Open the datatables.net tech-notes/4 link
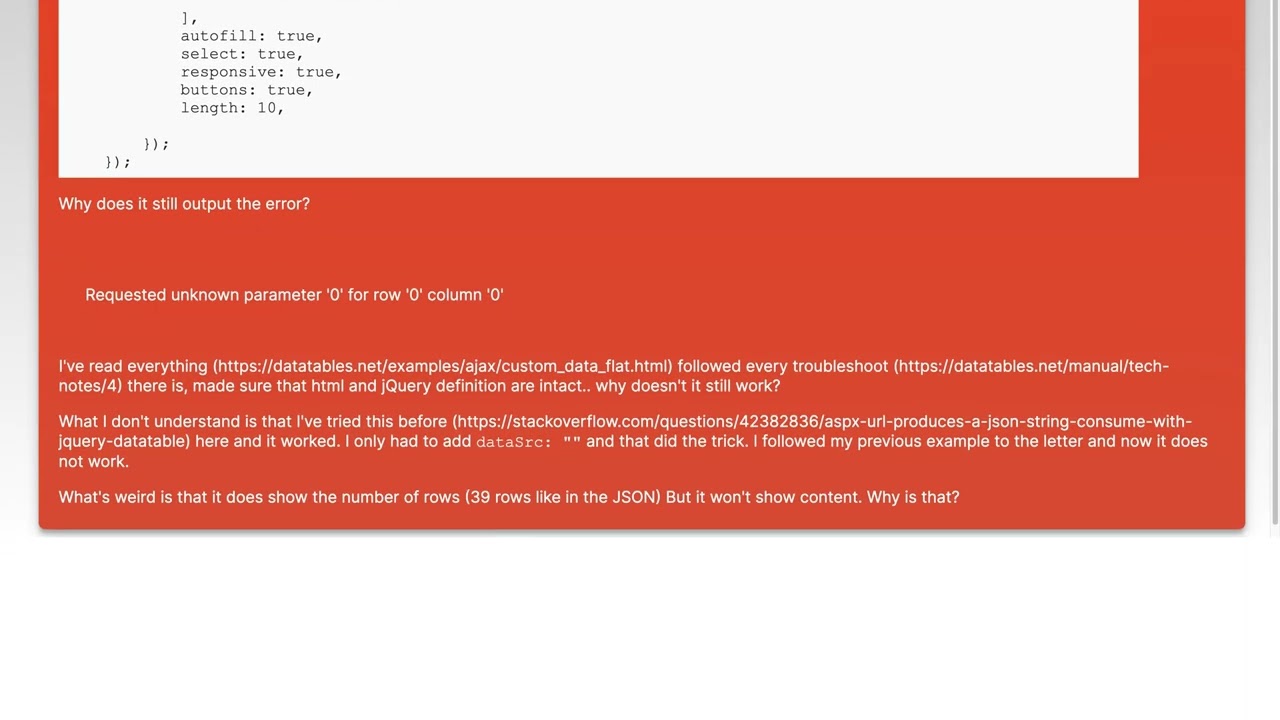1280x720 pixels. pos(1032,366)
